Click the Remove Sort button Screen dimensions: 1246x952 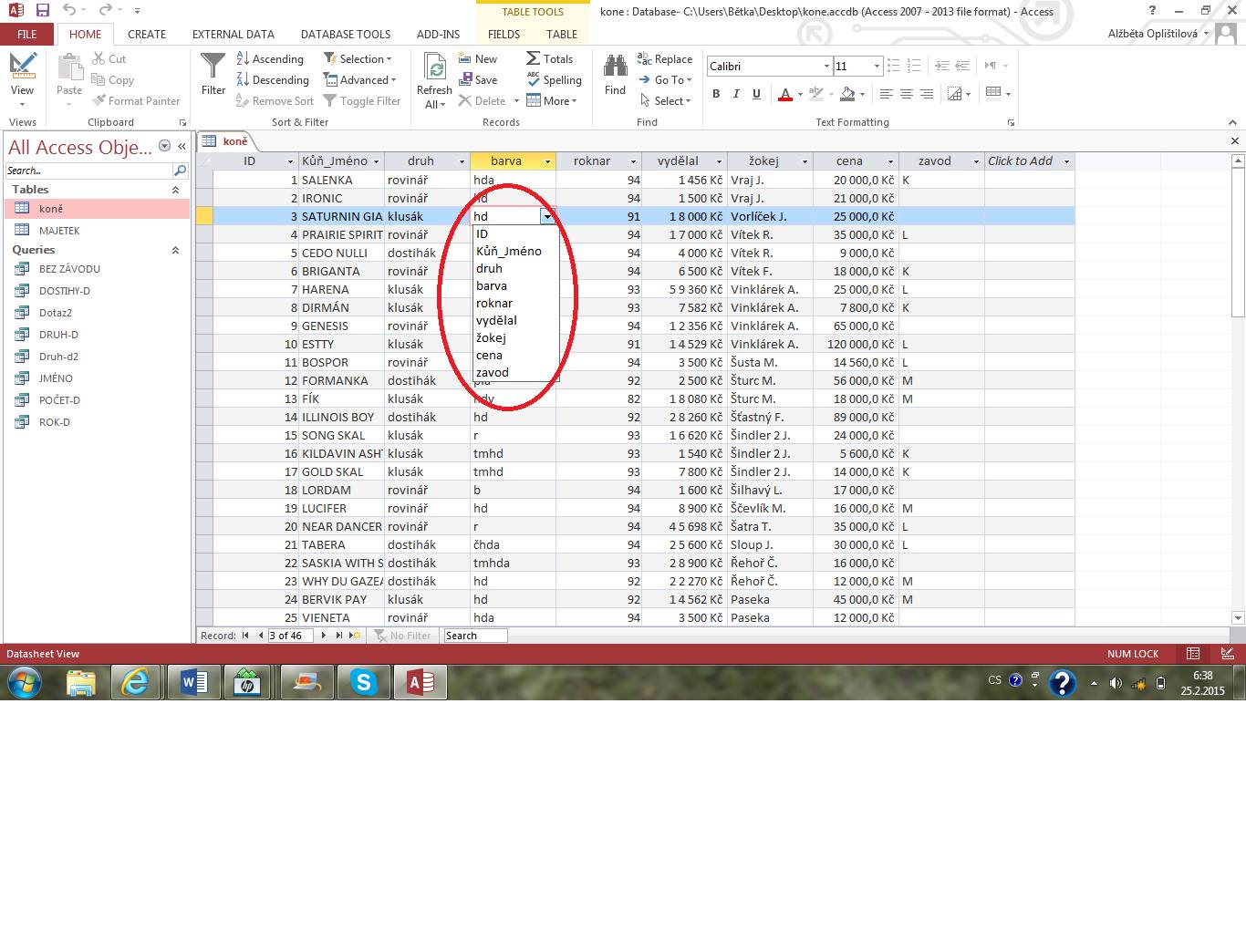pos(275,101)
